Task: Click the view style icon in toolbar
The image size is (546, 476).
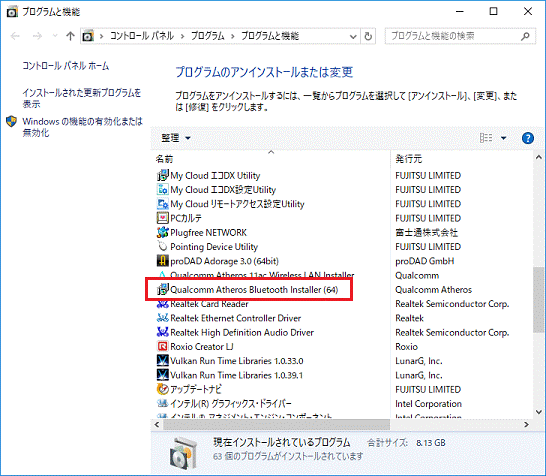Action: tap(486, 138)
